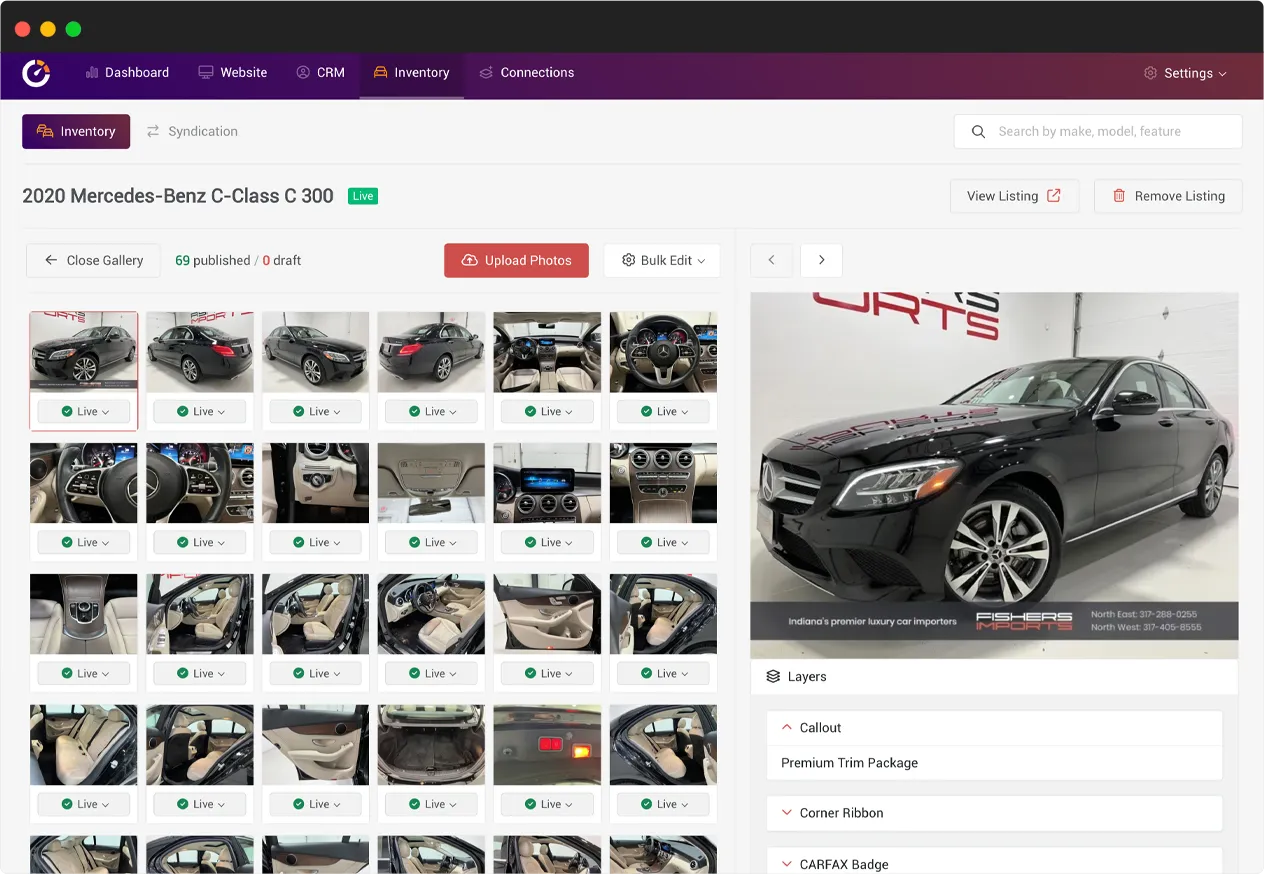Click the View Listing button
The width and height of the screenshot is (1264, 874).
point(1014,196)
